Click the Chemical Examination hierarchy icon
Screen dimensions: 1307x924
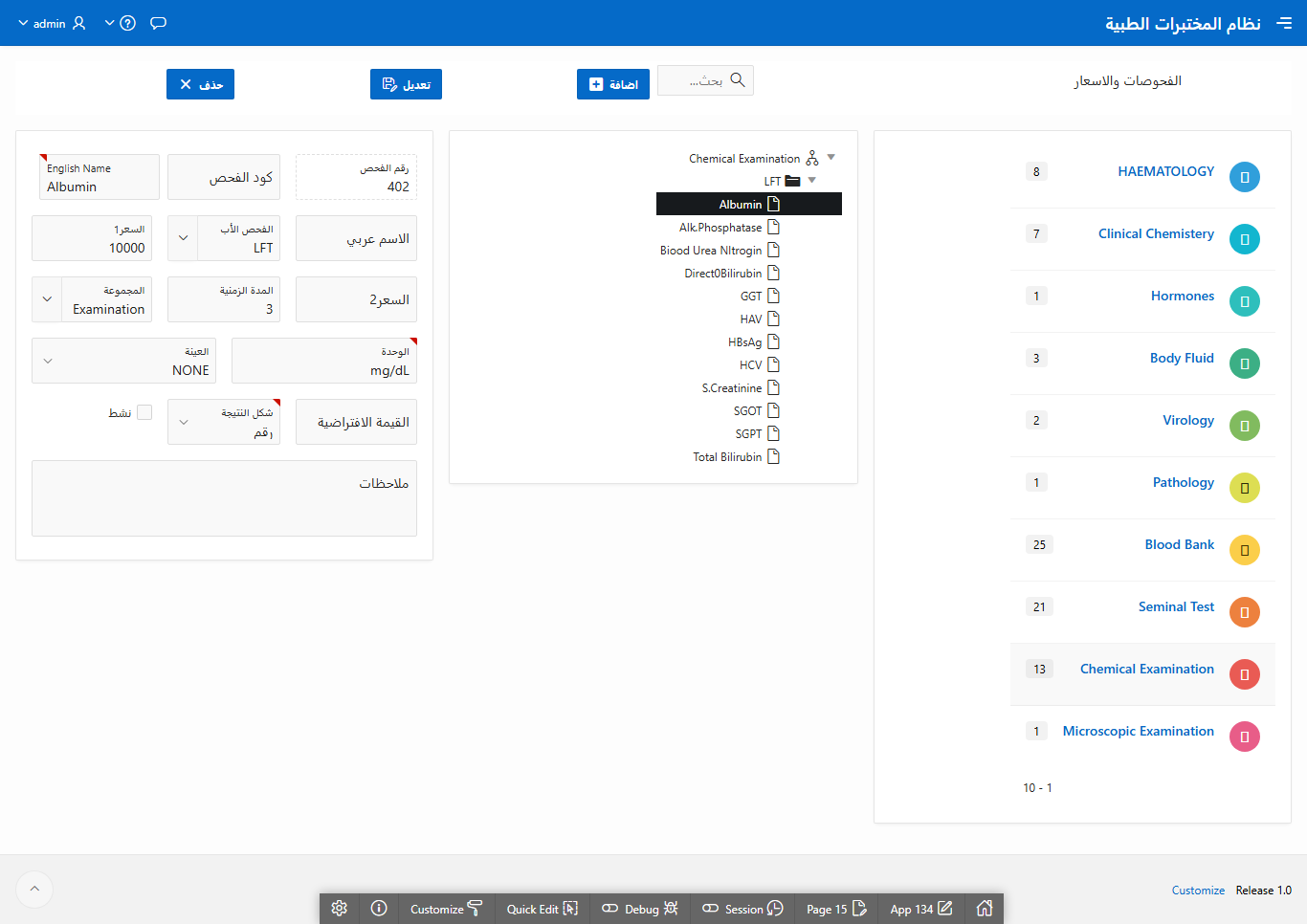pyautogui.click(x=812, y=158)
